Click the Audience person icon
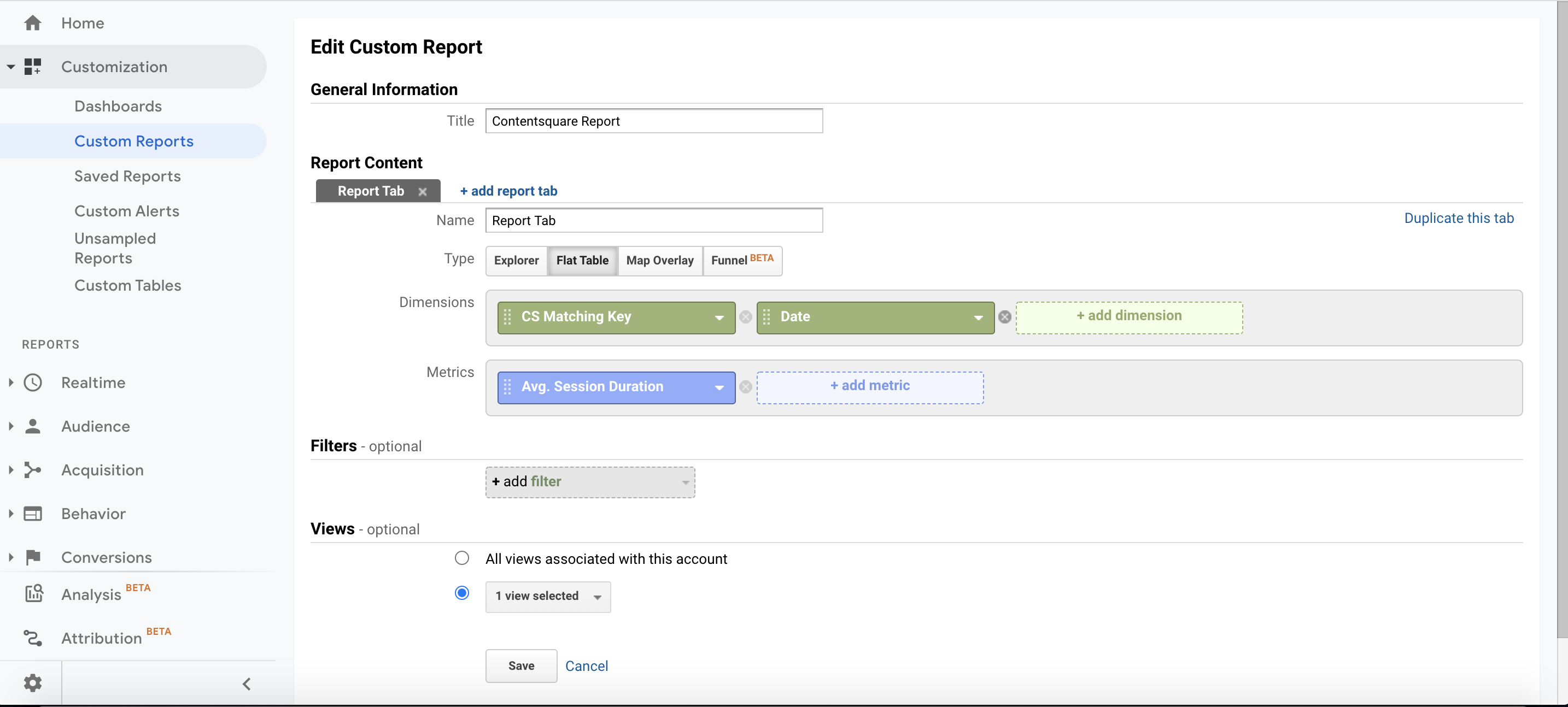 pos(33,427)
